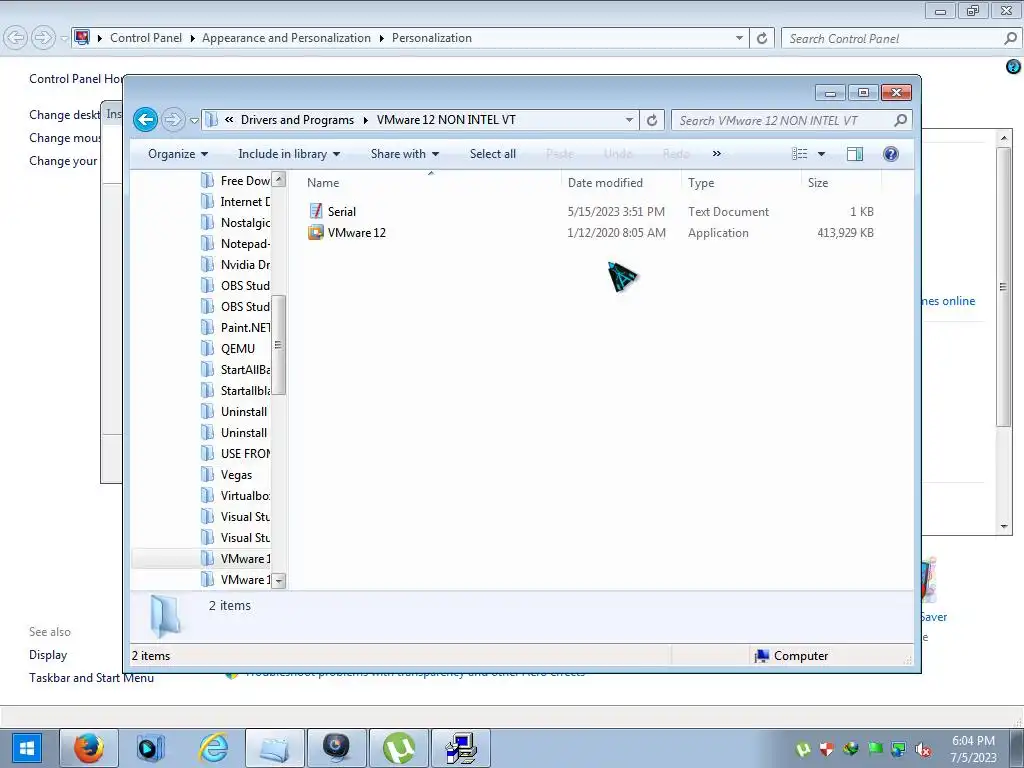The image size is (1024, 768).
Task: Launch Firefox from the taskbar
Action: (89, 748)
